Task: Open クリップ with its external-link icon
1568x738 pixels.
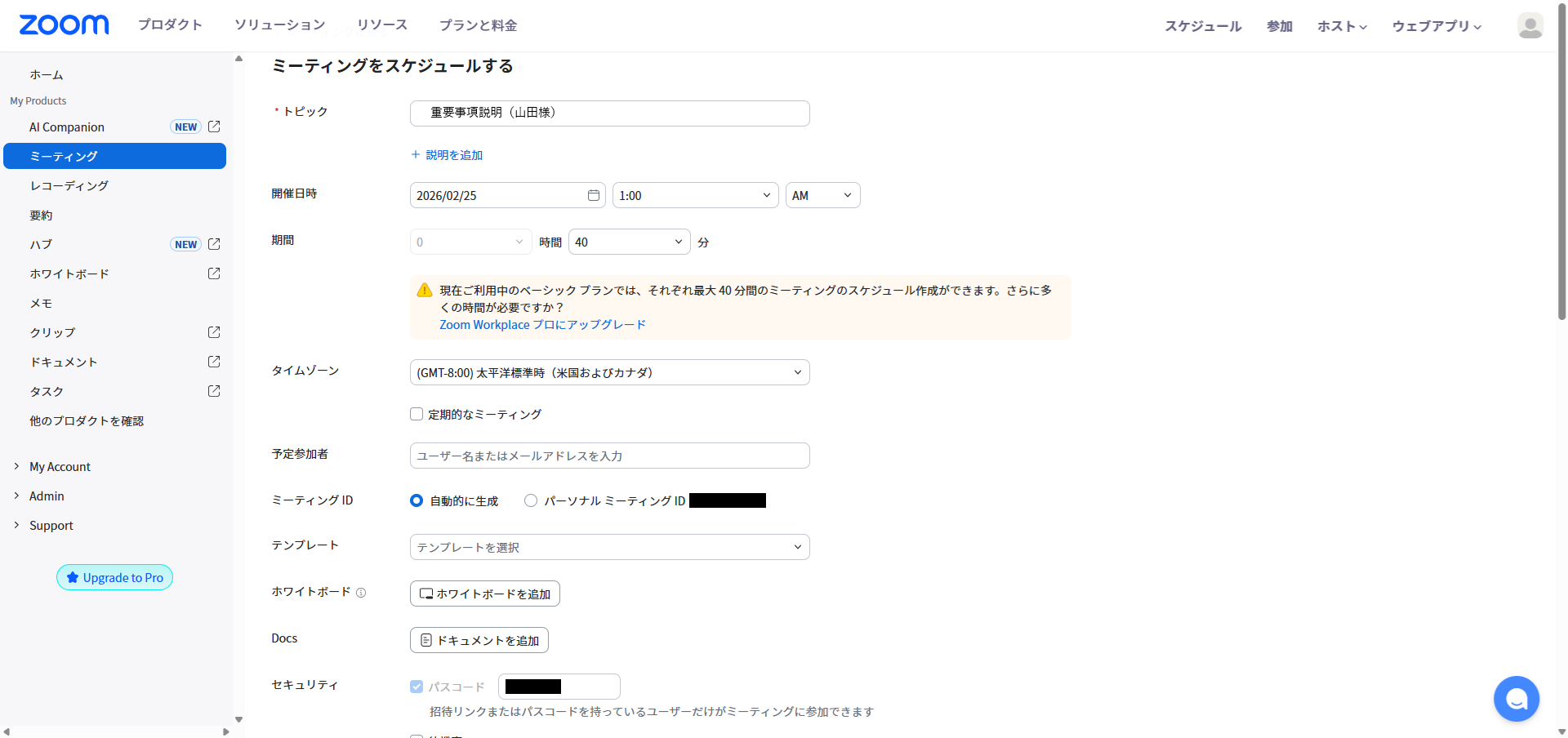Action: [x=213, y=332]
